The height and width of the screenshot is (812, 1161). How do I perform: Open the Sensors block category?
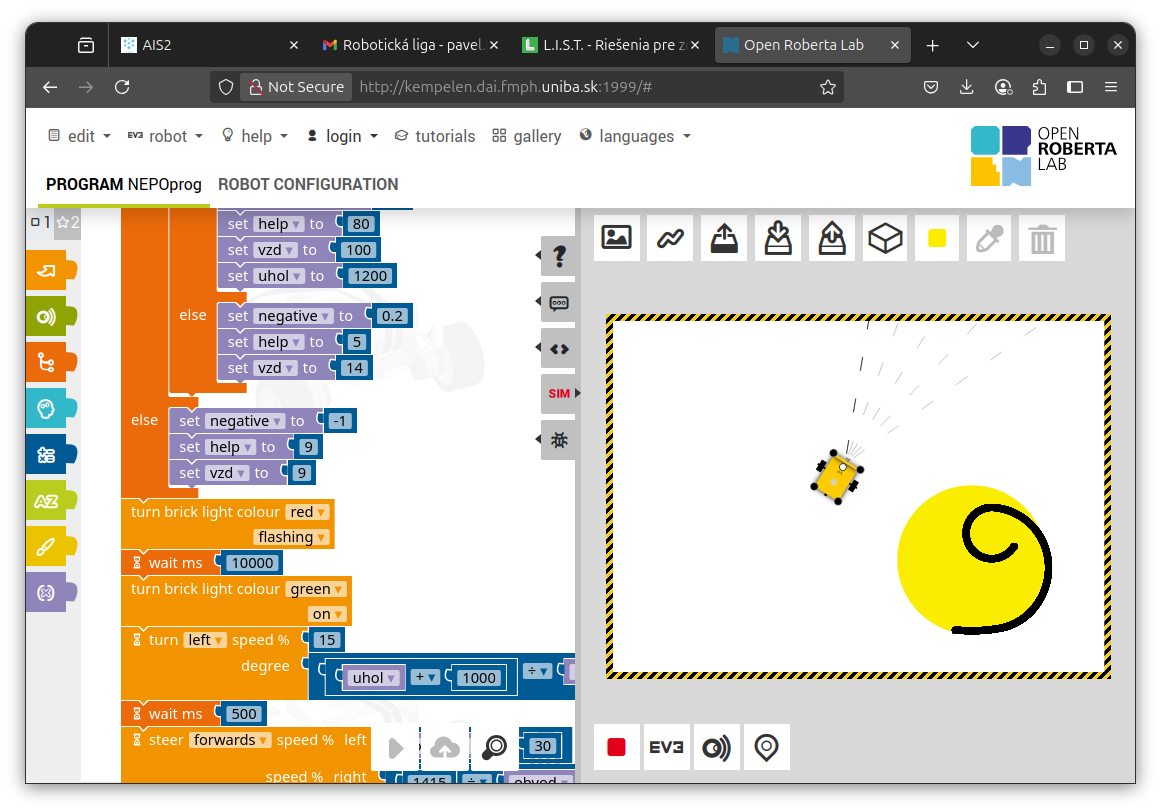(46, 316)
